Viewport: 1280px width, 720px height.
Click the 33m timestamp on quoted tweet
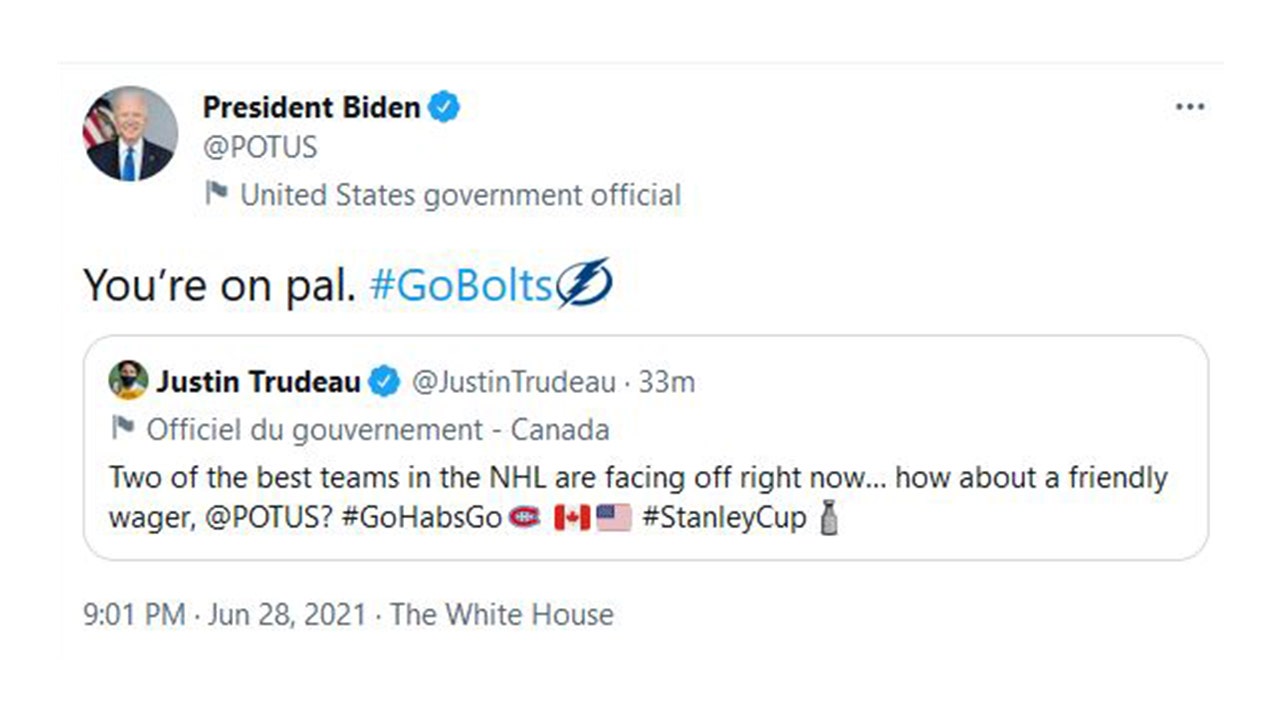[x=666, y=382]
